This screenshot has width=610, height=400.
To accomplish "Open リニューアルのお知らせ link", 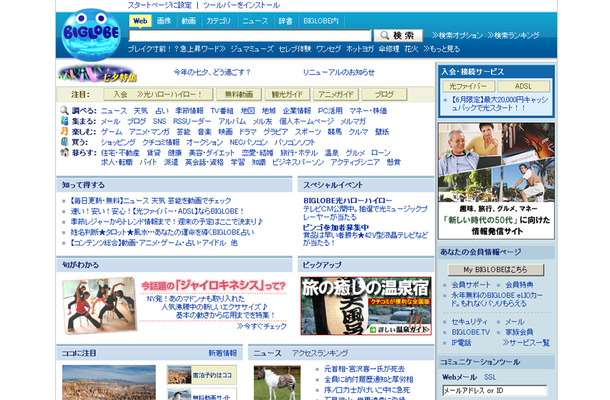I will pos(339,72).
